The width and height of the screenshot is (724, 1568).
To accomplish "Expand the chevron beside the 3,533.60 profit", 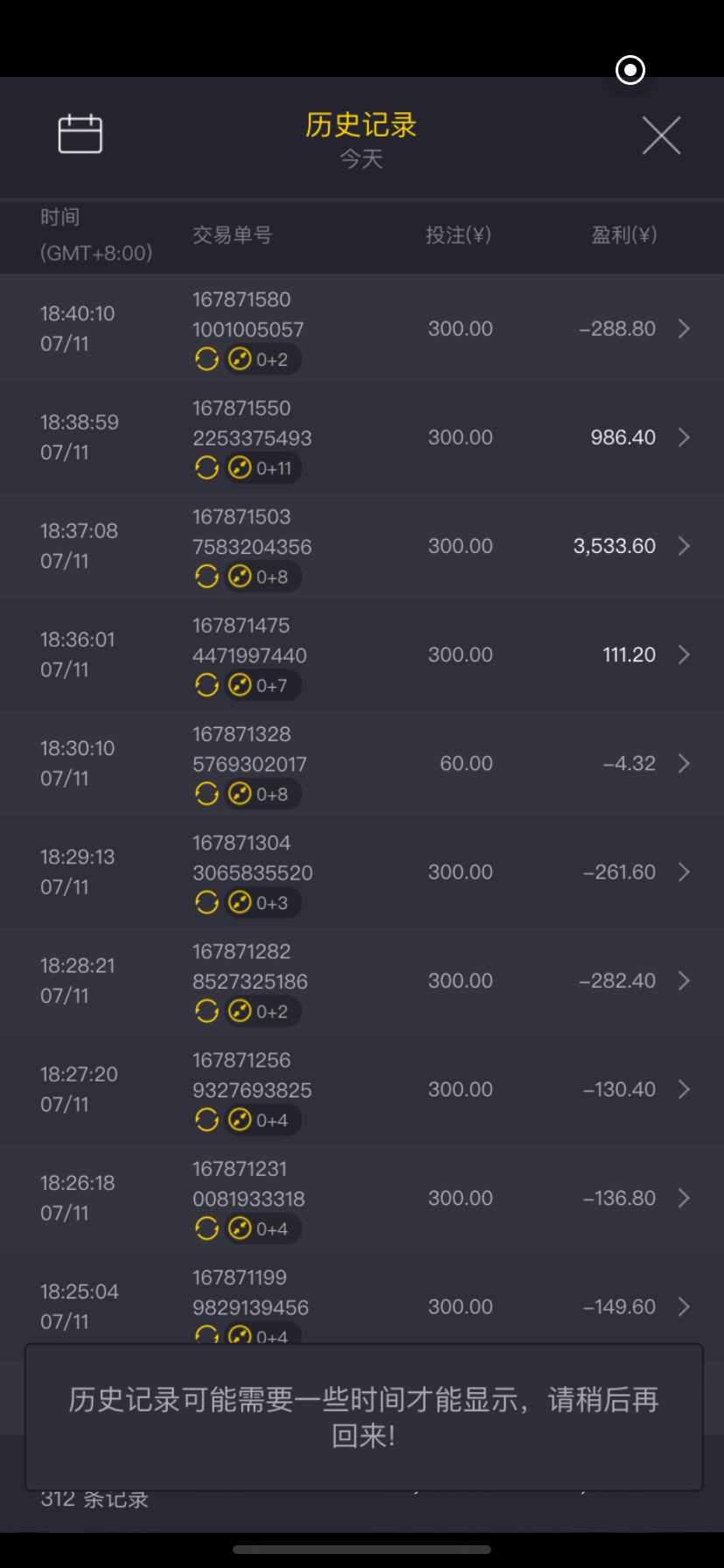I will pos(685,546).
